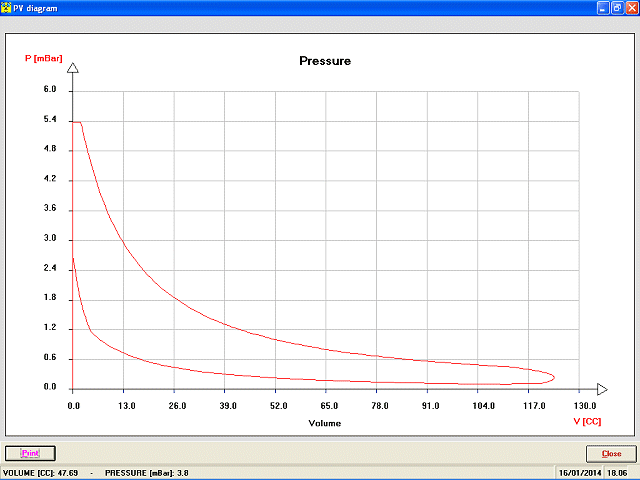Screen dimensions: 640x480
Task: Click the 4.8 value on pressure axis
Action: click(x=50, y=149)
